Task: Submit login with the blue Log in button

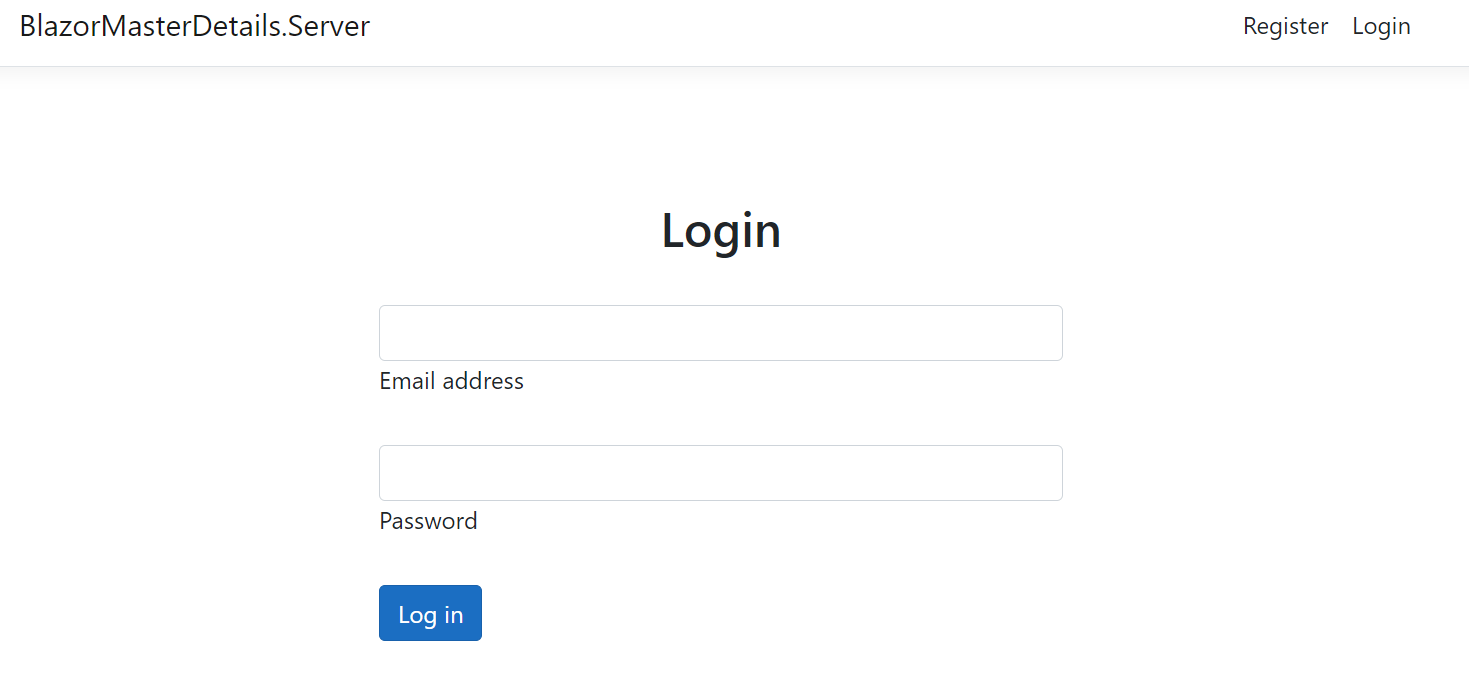Action: pyautogui.click(x=430, y=613)
